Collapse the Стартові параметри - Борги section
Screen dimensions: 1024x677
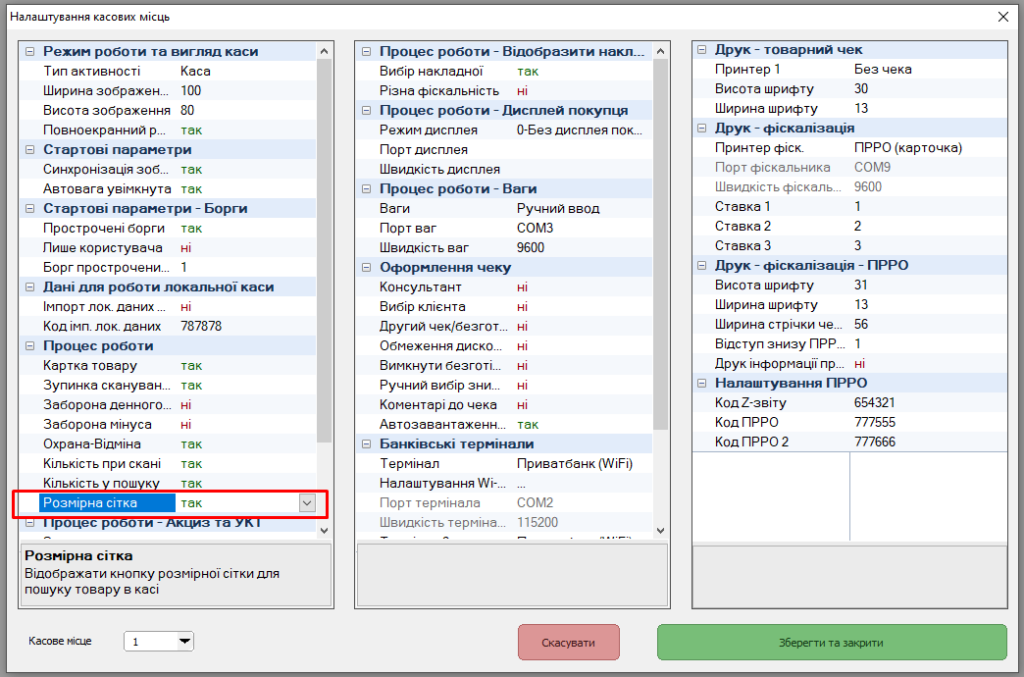coord(29,209)
